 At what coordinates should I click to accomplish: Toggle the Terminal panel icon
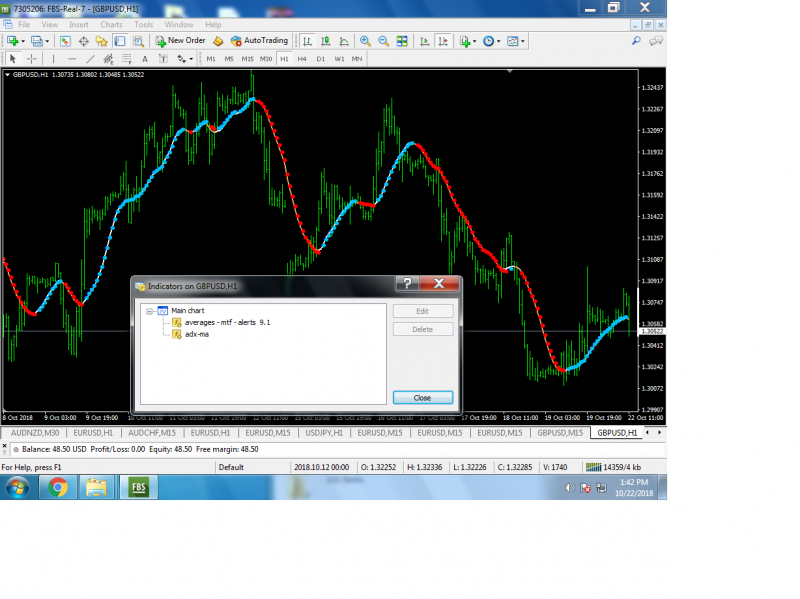[120, 41]
